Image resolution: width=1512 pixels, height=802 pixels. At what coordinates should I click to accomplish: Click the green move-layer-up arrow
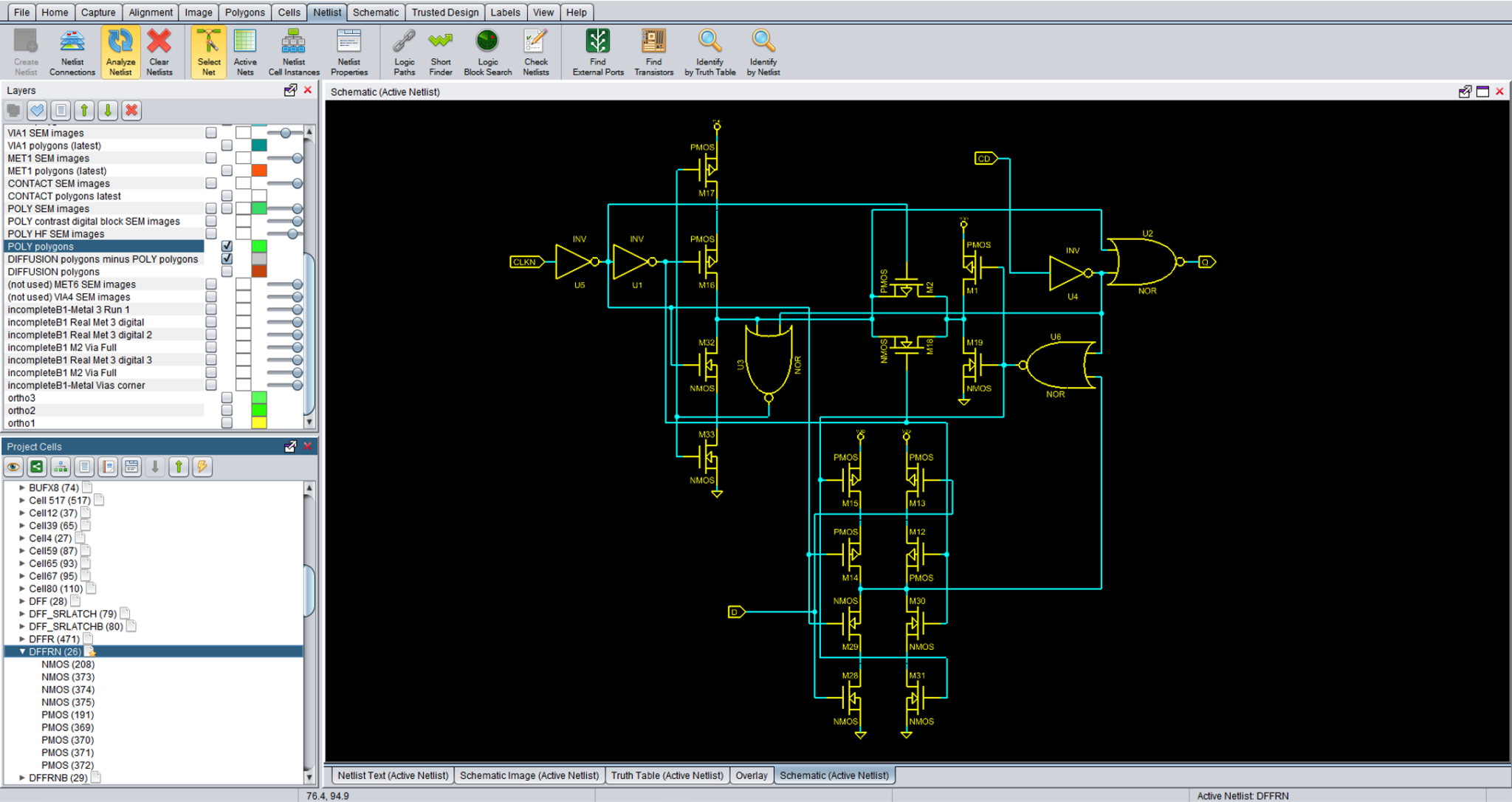(x=84, y=111)
